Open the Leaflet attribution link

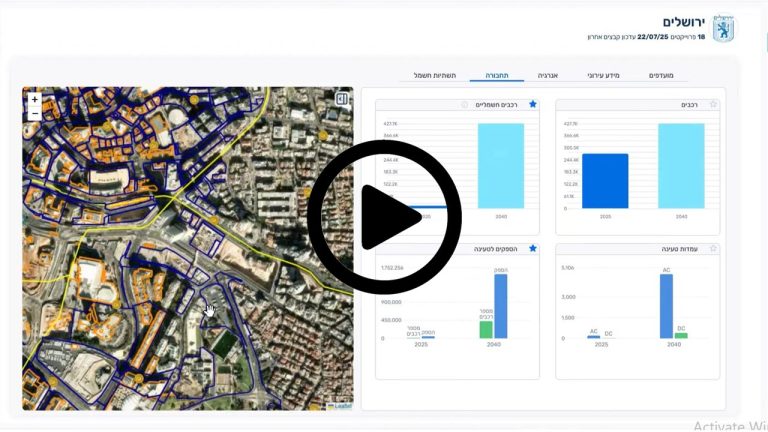pyautogui.click(x=342, y=406)
